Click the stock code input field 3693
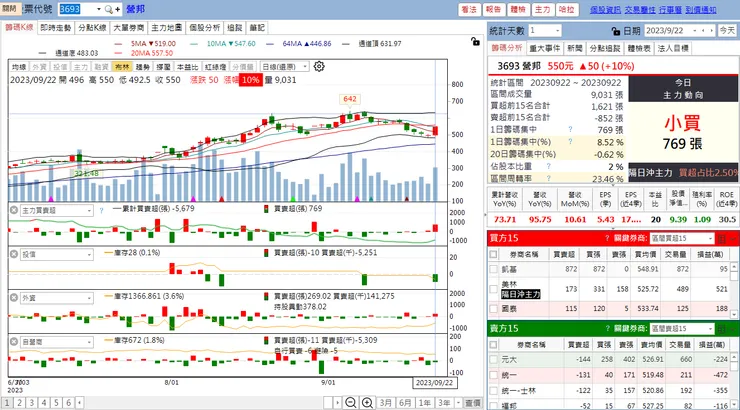Screen dimensions: 740x410 coord(76,9)
